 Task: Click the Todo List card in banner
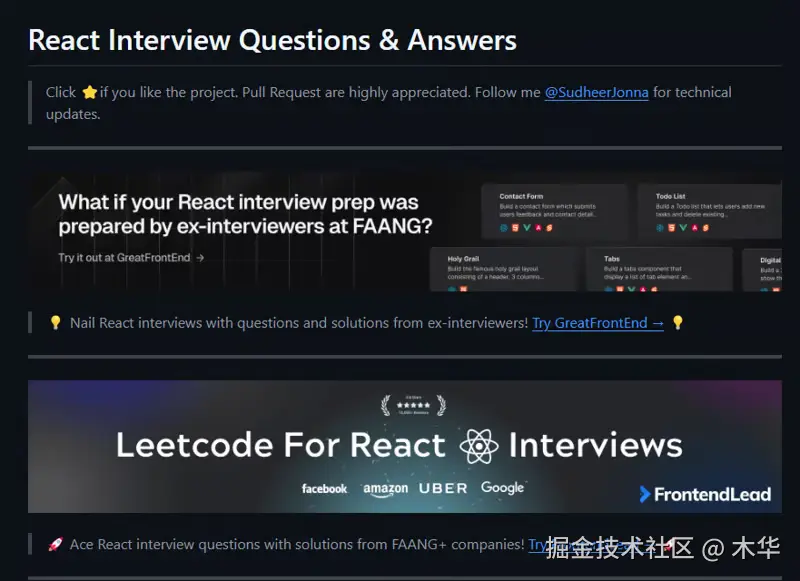(x=710, y=211)
